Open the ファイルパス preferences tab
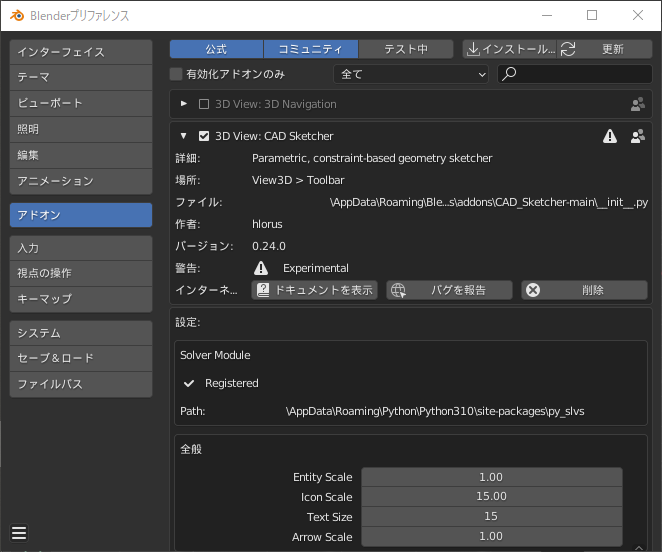The height and width of the screenshot is (552, 662). (81, 384)
